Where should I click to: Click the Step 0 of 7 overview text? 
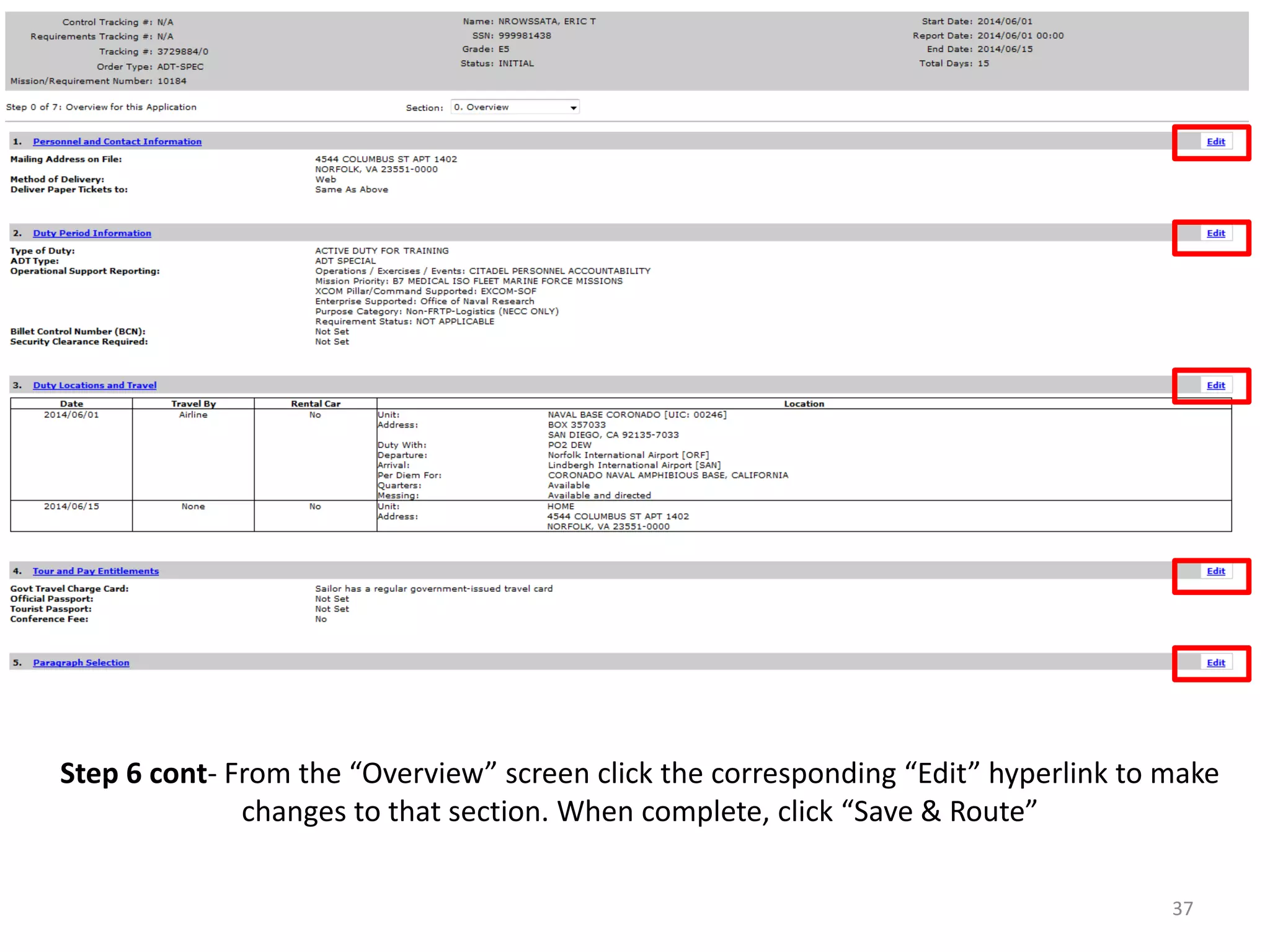pyautogui.click(x=101, y=107)
